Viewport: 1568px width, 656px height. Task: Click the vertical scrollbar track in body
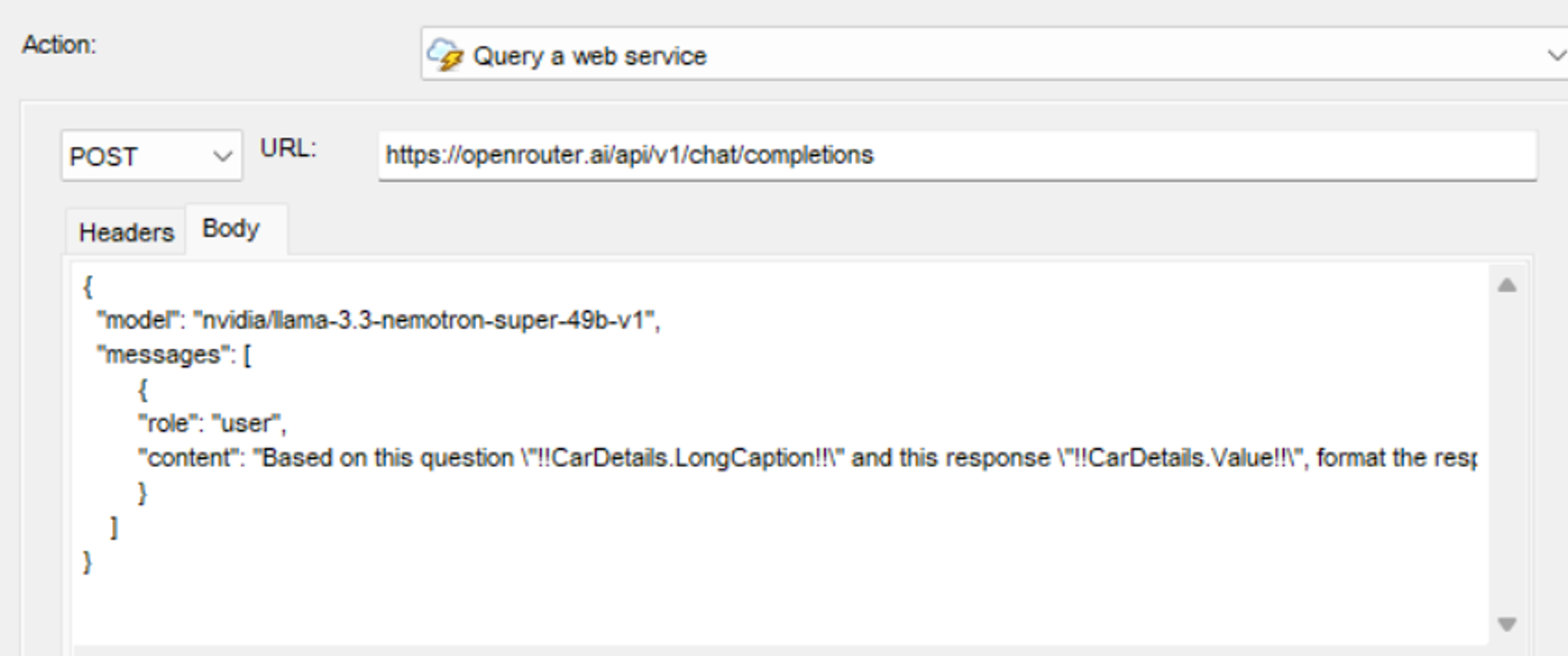(1507, 454)
